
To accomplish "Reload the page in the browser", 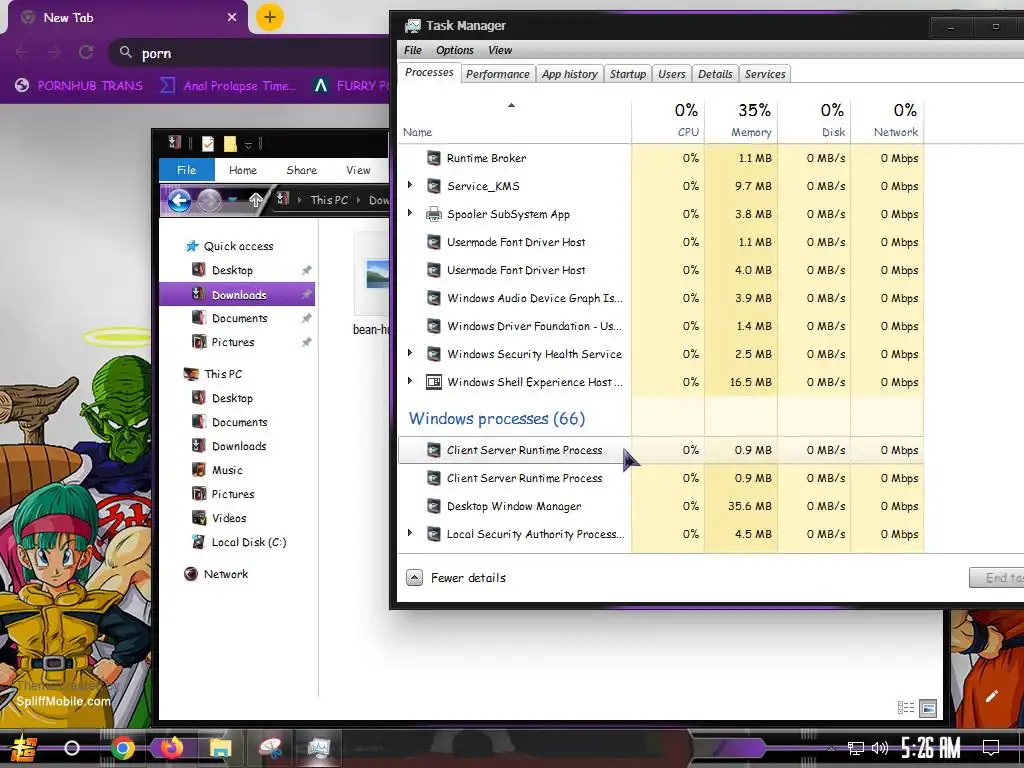I will pyautogui.click(x=86, y=52).
